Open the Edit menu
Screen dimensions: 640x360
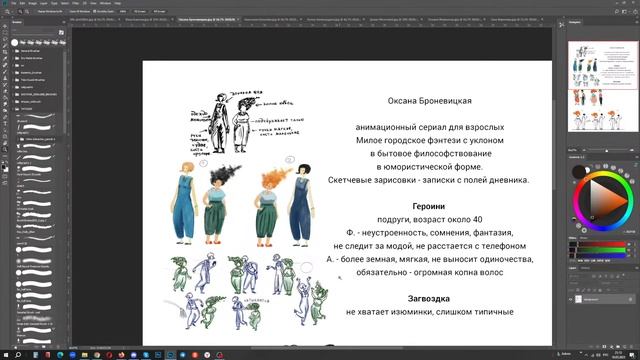point(22,3)
